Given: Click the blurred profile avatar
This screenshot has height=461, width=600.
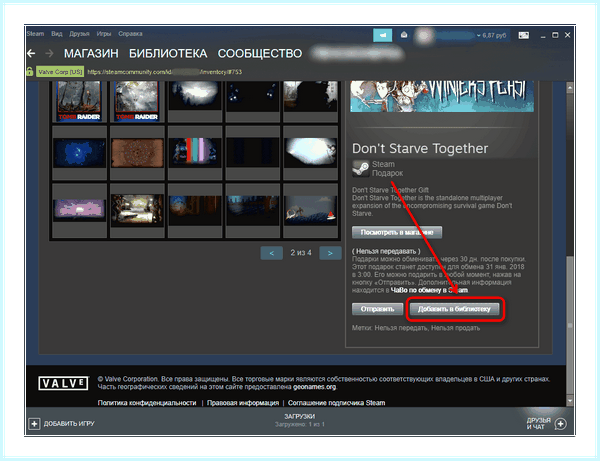Looking at the screenshot, I should pyautogui.click(x=424, y=36).
